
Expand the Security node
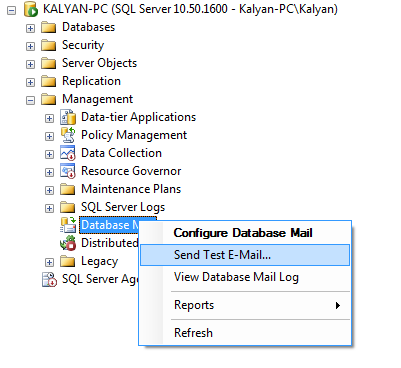[x=30, y=46]
